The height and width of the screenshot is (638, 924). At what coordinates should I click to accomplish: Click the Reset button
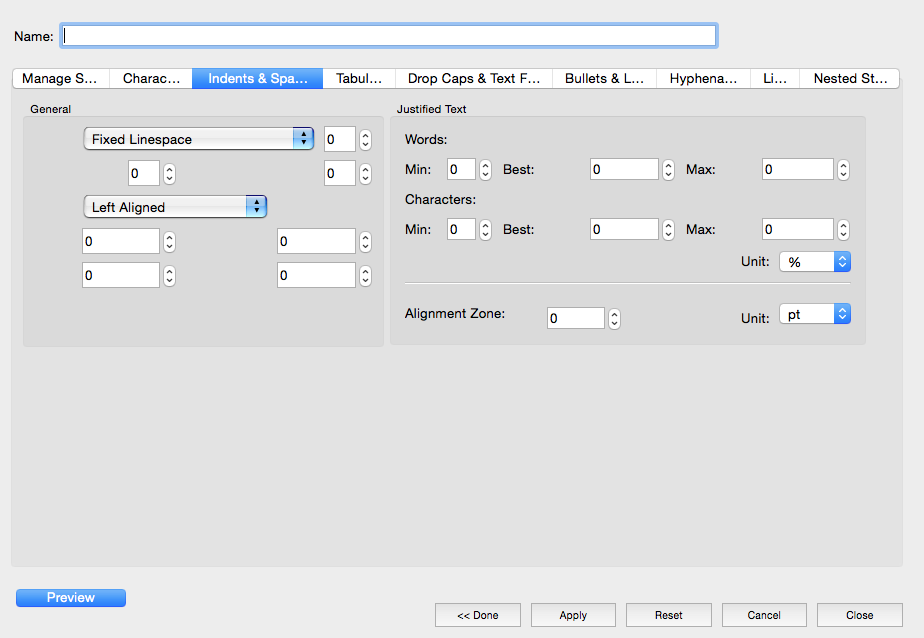click(x=668, y=615)
